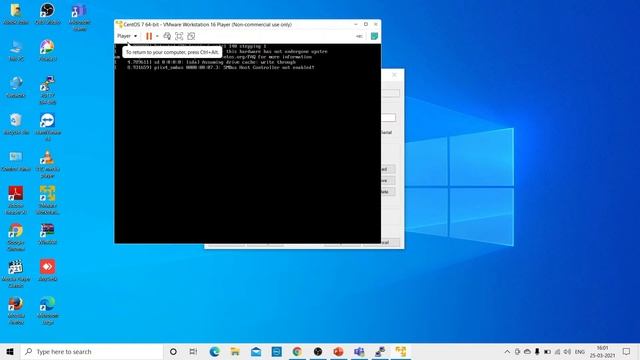Show hidden system tray icons
This screenshot has width=640, height=360.
tap(507, 351)
